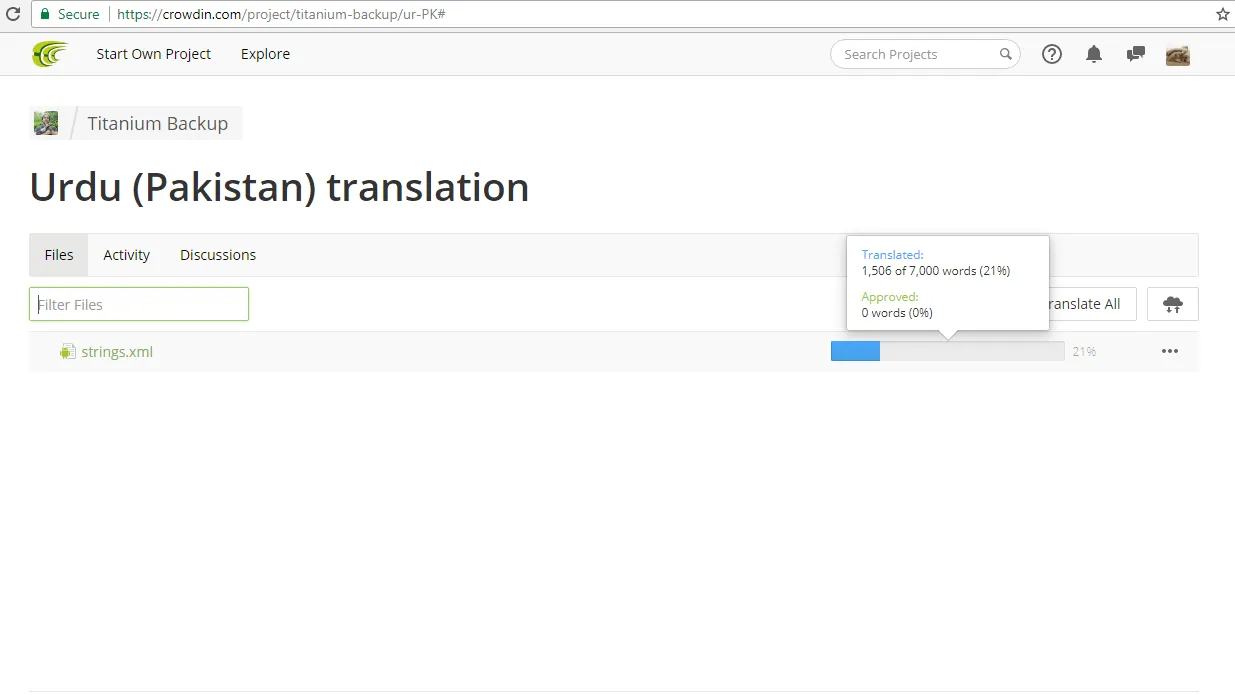Click the "0 words (0%)" approved text
This screenshot has width=1235, height=695.
(x=897, y=313)
